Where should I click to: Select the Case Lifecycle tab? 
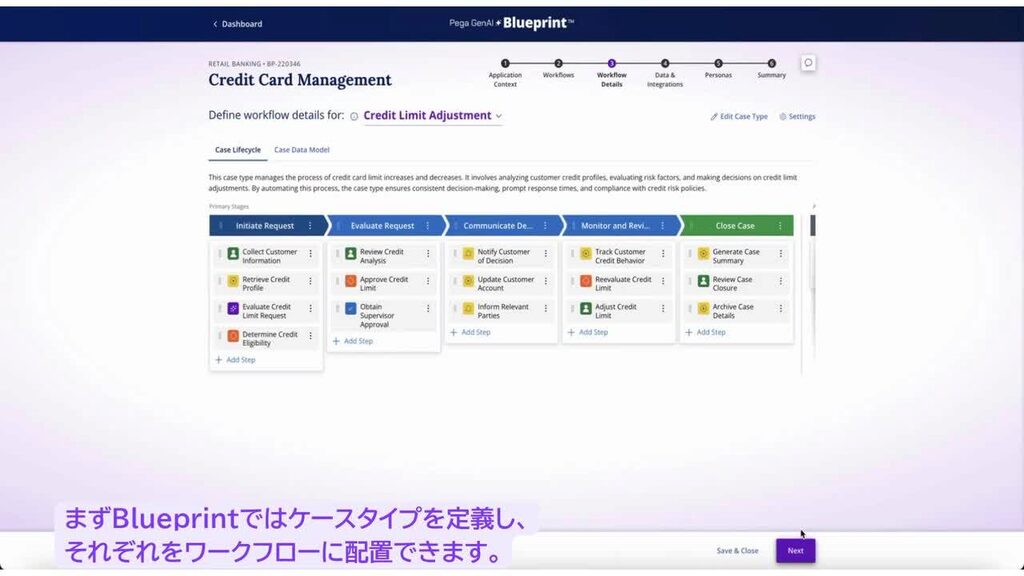237,149
